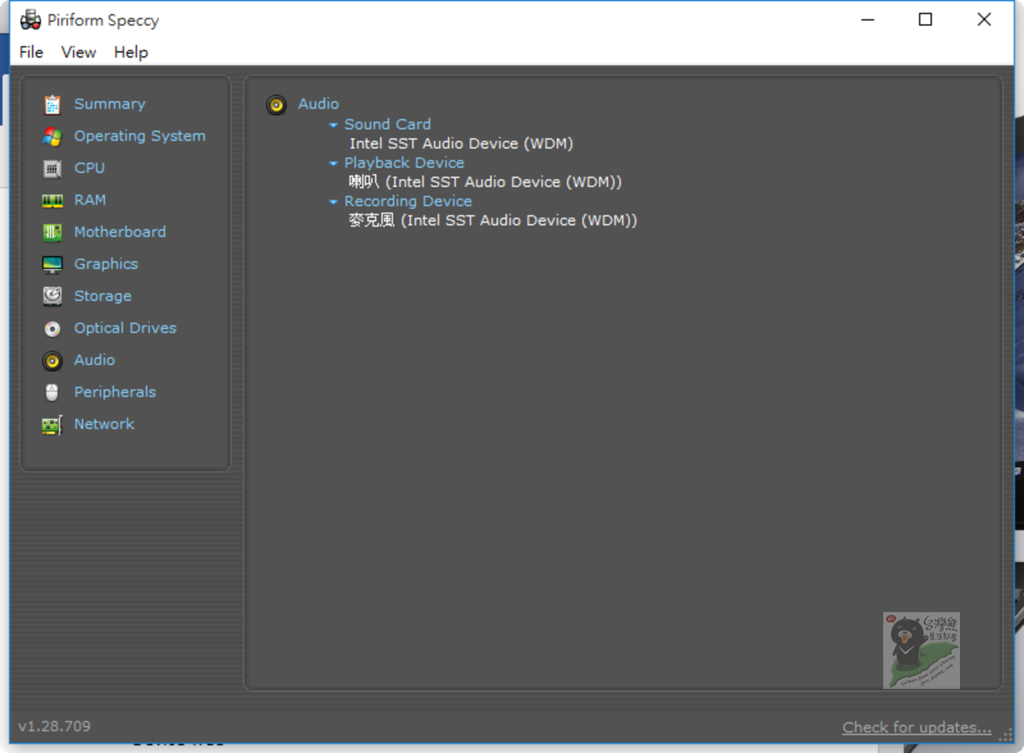The height and width of the screenshot is (753, 1024).
Task: Click the version v1.28.709 text
Action: tap(54, 726)
